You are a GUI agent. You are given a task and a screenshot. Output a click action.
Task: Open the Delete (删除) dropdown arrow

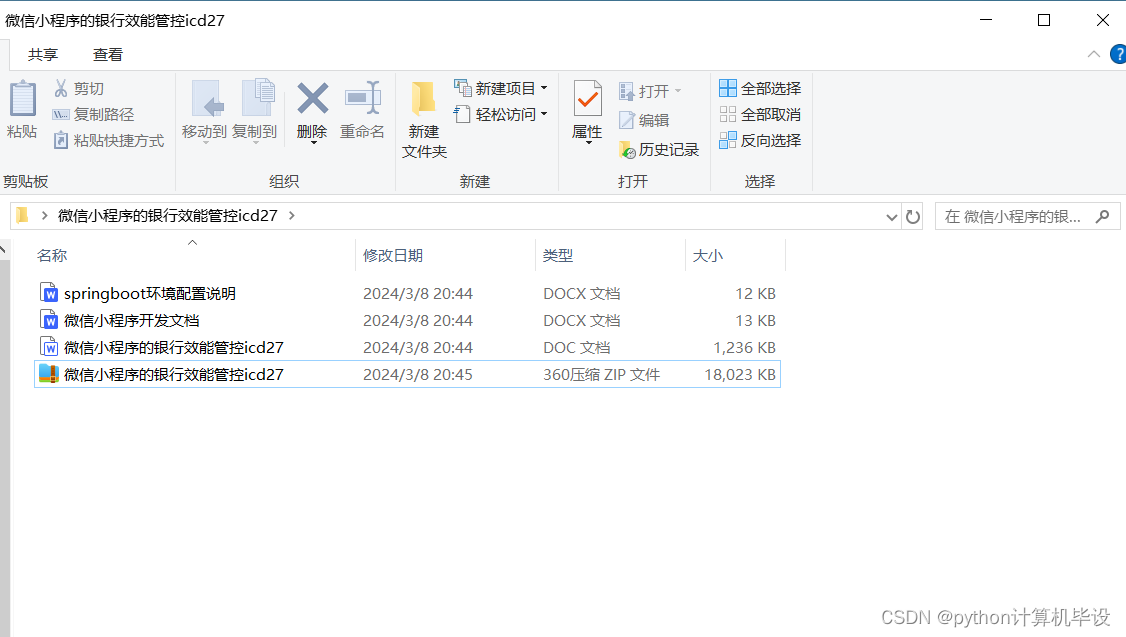coord(314,142)
